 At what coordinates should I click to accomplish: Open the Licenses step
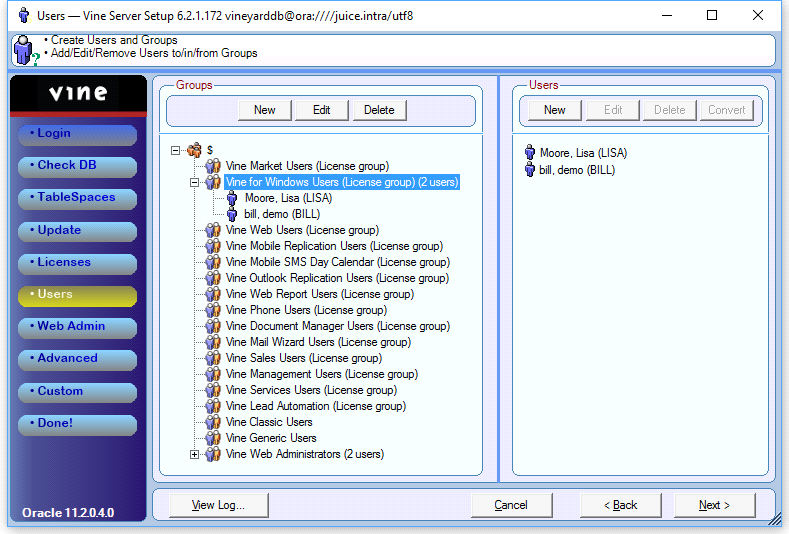pyautogui.click(x=77, y=263)
